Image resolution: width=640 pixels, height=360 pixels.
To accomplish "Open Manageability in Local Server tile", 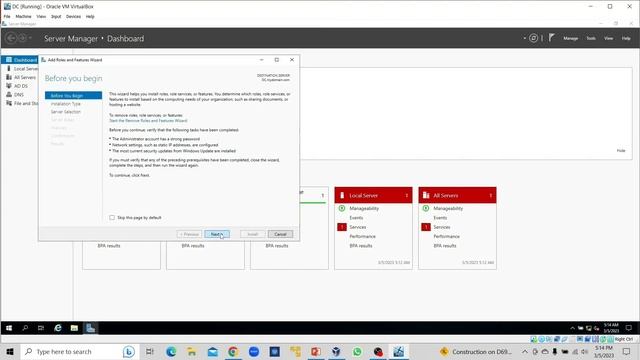I will pos(364,208).
